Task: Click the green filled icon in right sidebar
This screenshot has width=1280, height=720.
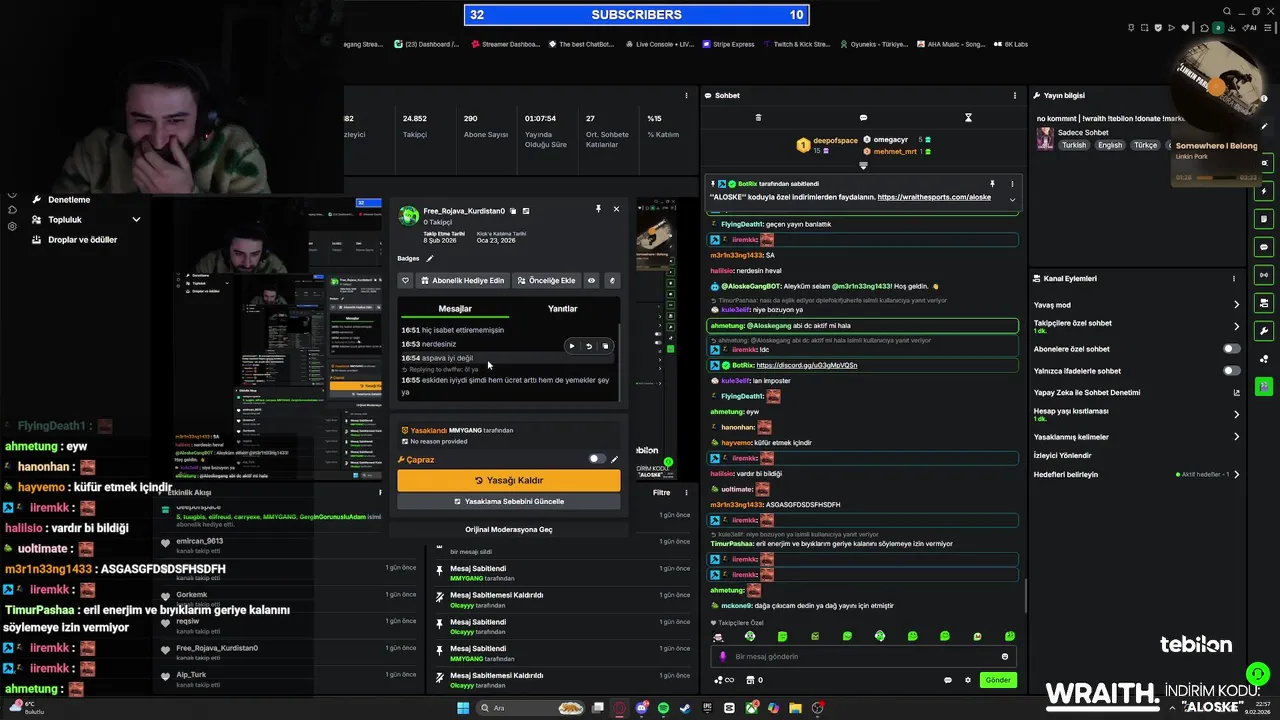Action: click(1264, 385)
